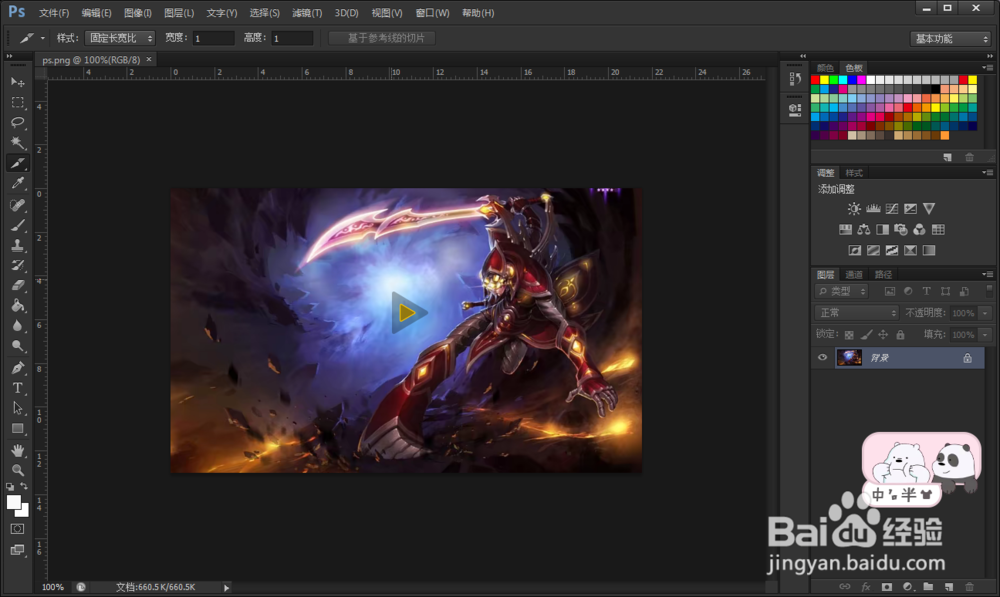Open layer fx styles button
Viewport: 1000px width, 597px height.
(865, 587)
